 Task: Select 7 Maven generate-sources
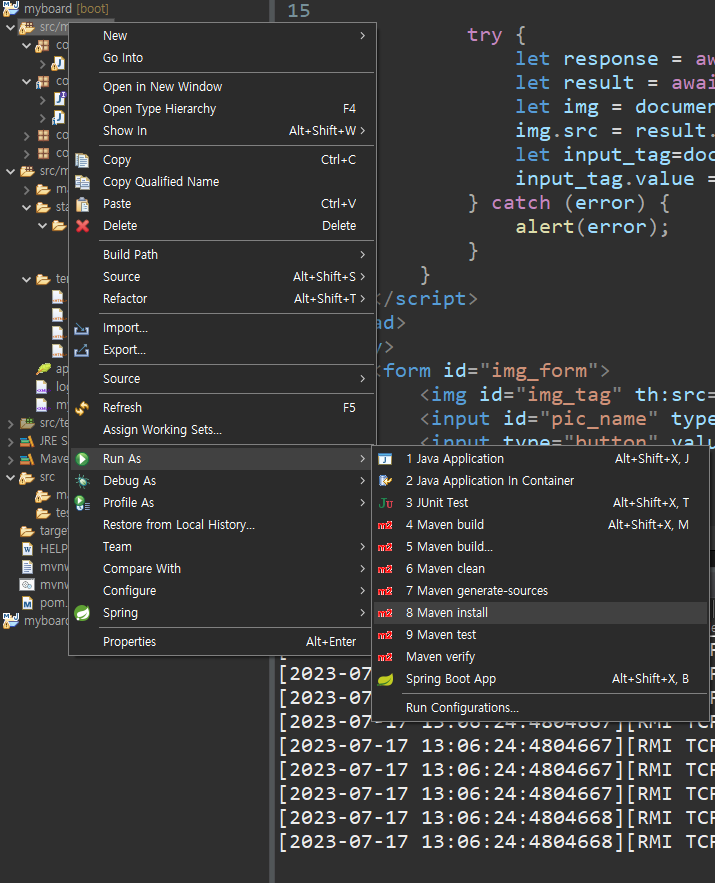click(540, 591)
